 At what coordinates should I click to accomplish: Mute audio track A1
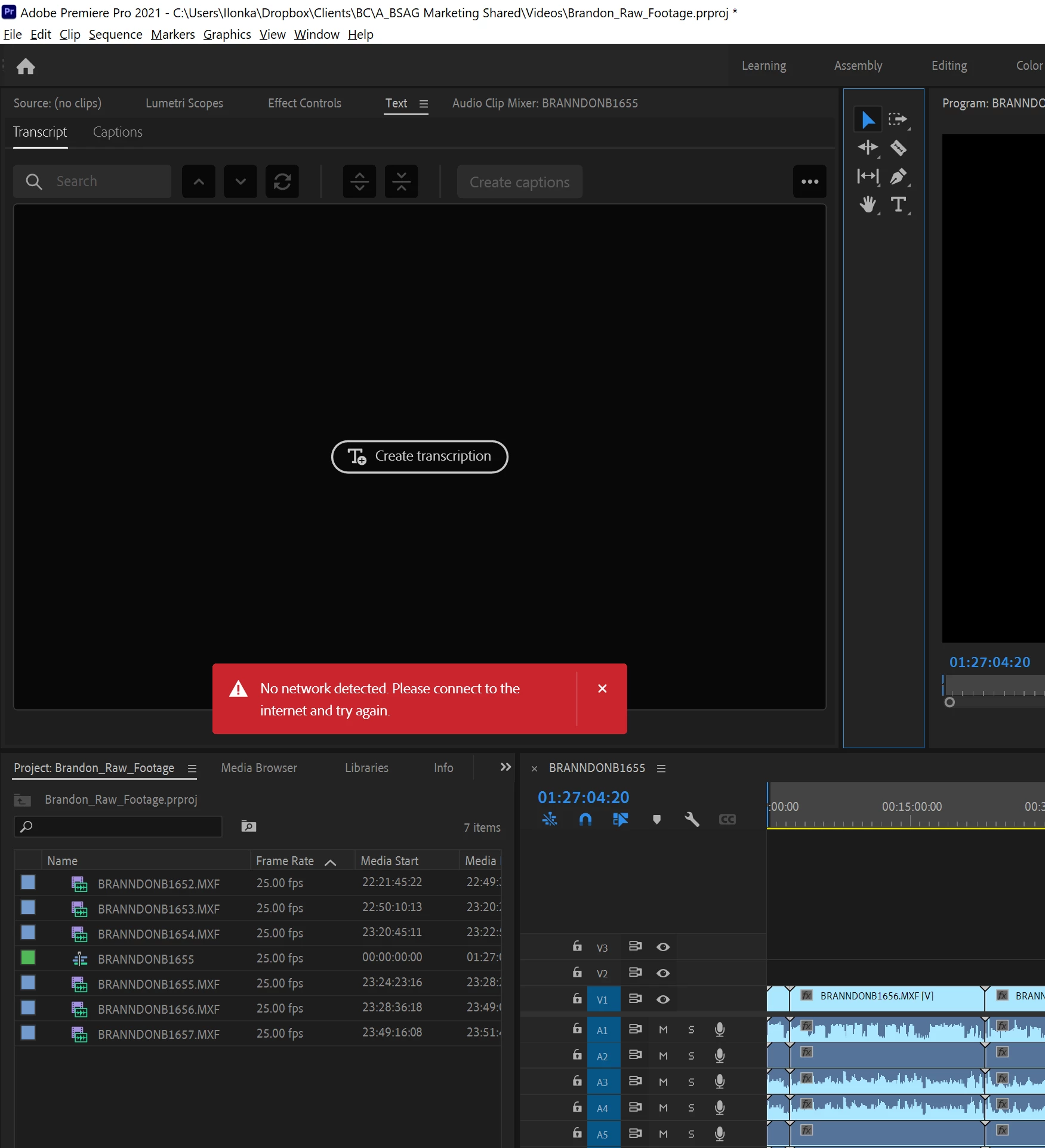(663, 1030)
